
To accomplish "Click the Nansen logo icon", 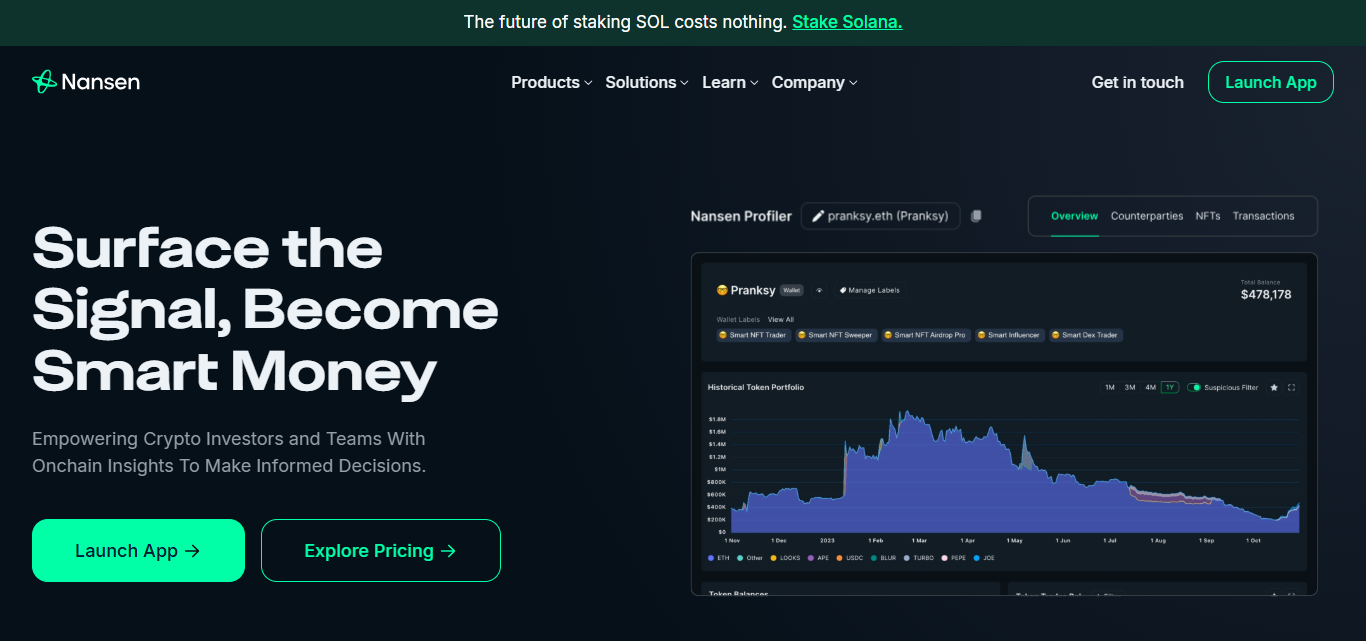I will pyautogui.click(x=44, y=82).
